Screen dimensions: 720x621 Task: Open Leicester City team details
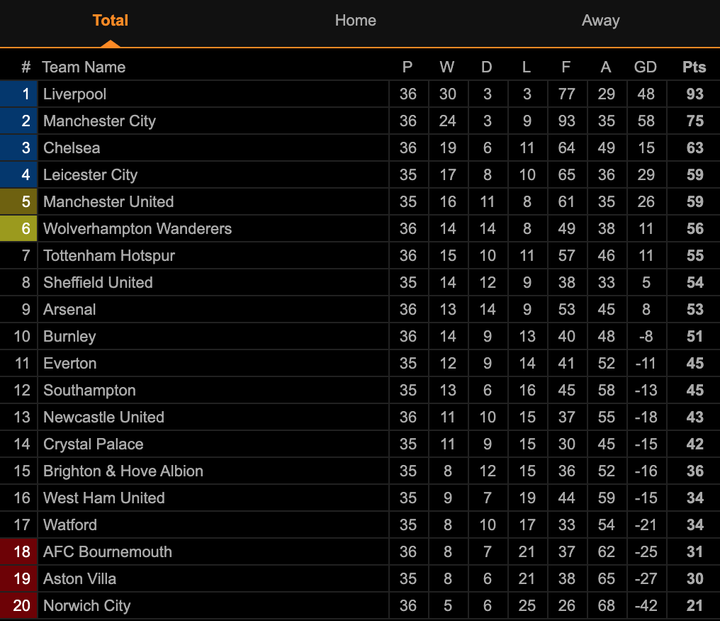coord(90,175)
